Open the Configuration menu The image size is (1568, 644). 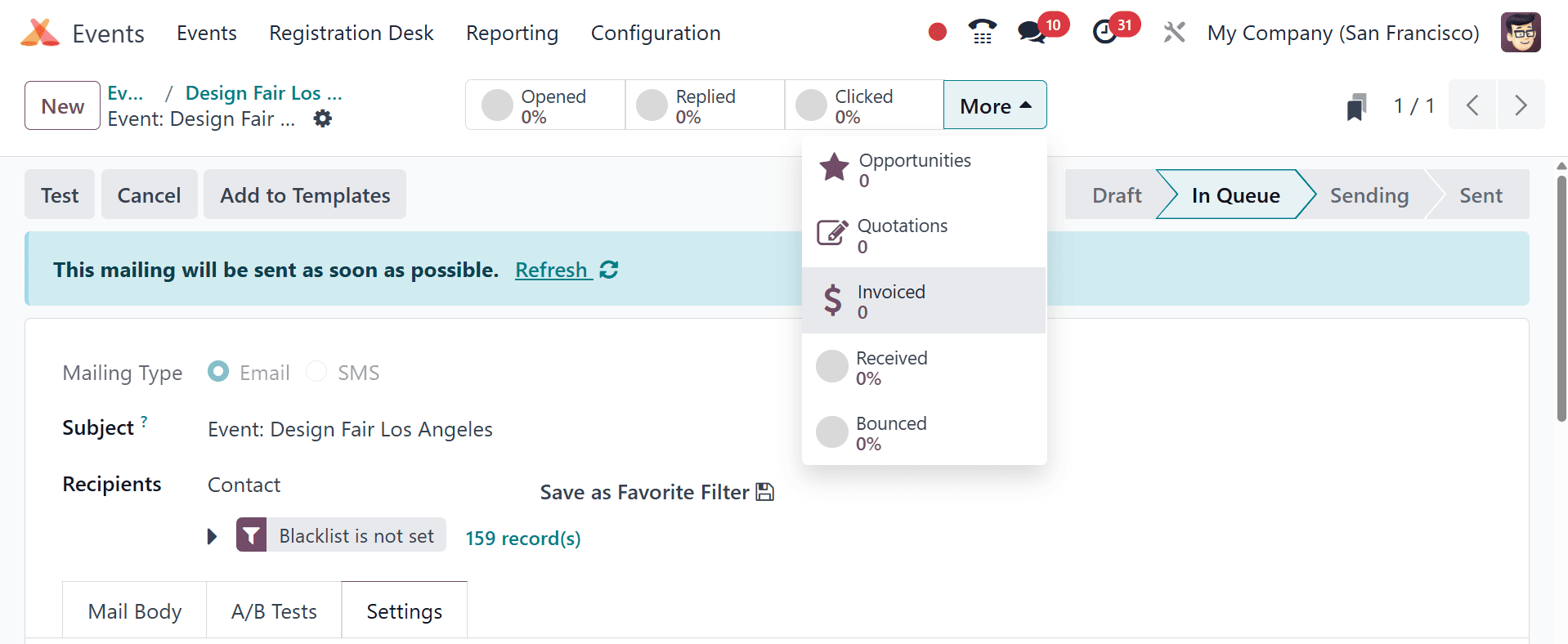(x=656, y=33)
